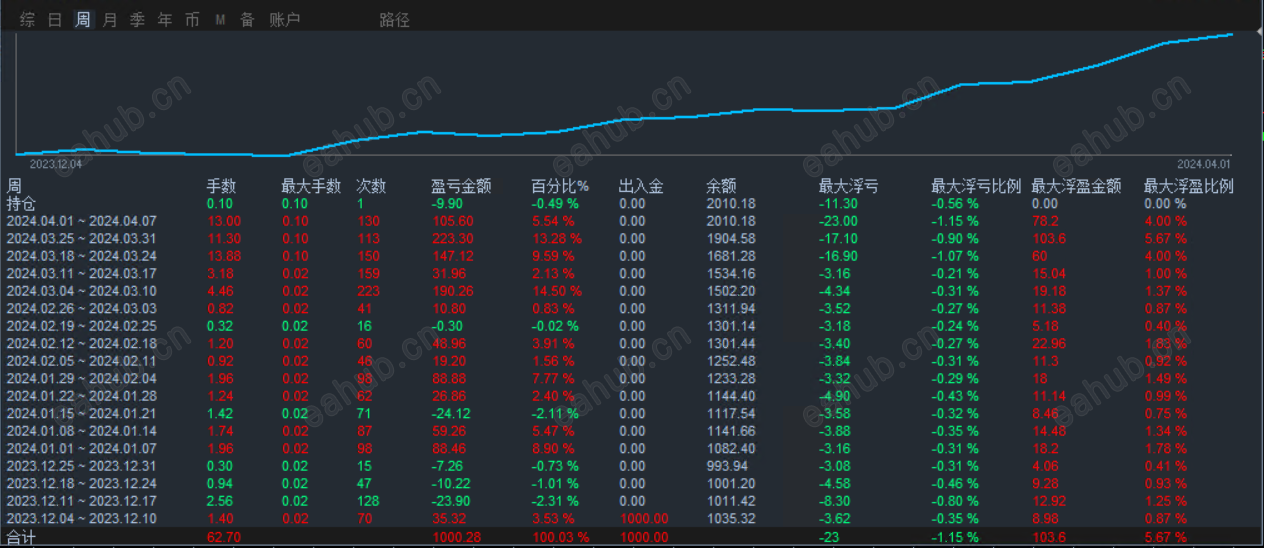1264x548 pixels.
Task: Select week 2024.02.26 ~ 2024.03.03
Action: (82, 308)
